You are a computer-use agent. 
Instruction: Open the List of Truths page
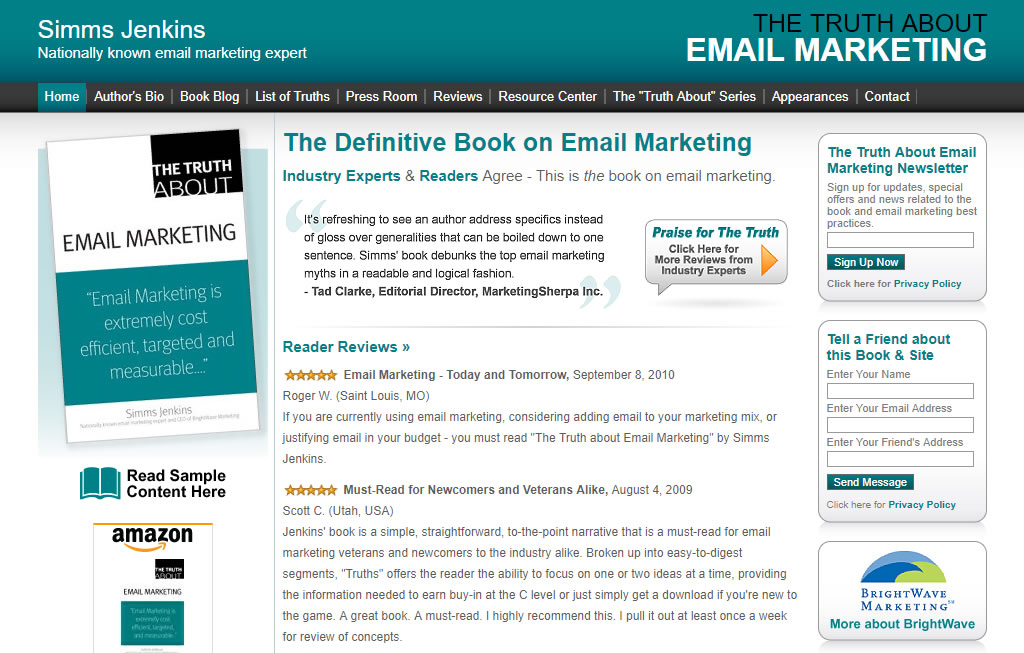293,97
